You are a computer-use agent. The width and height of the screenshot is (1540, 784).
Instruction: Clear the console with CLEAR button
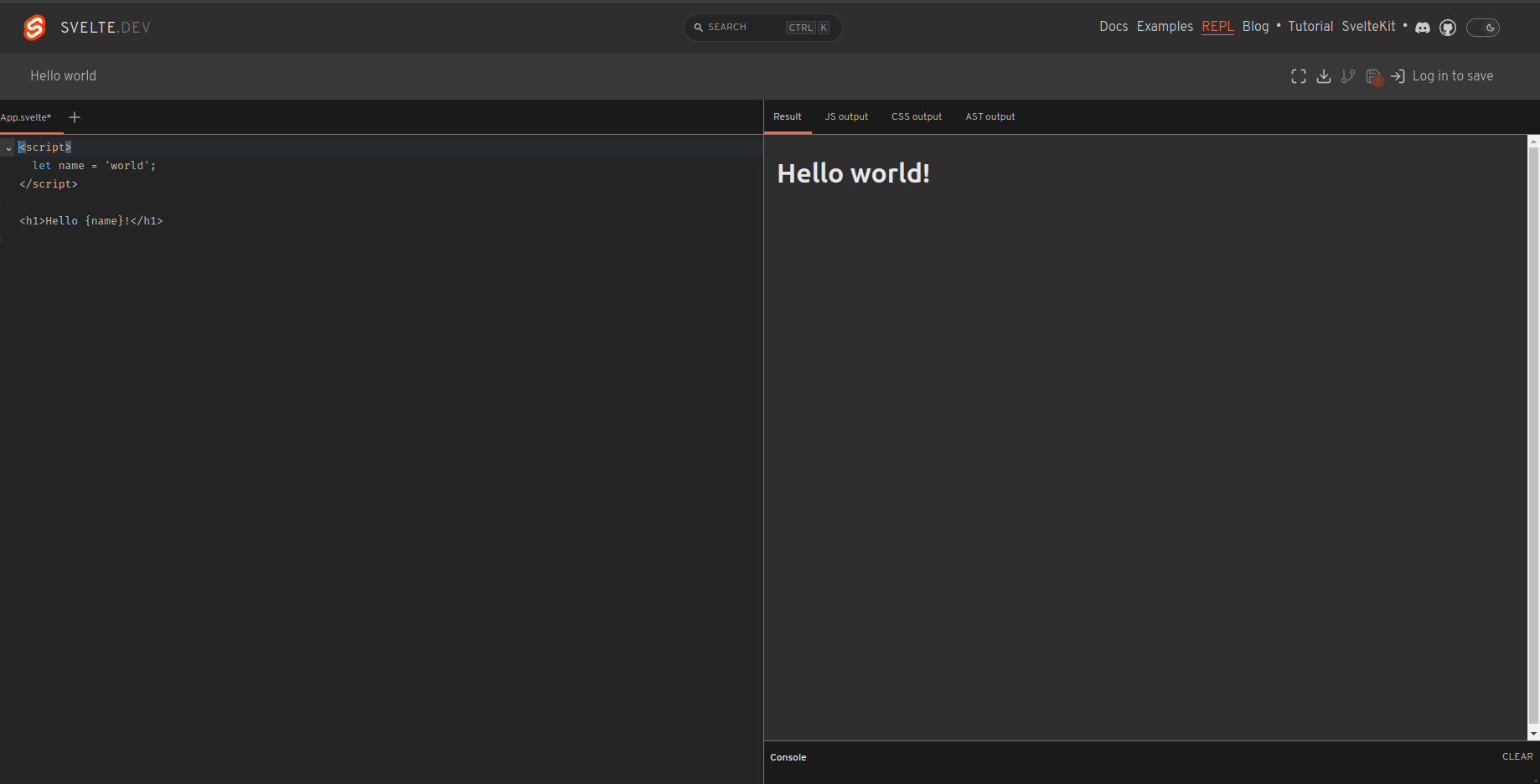point(1517,756)
